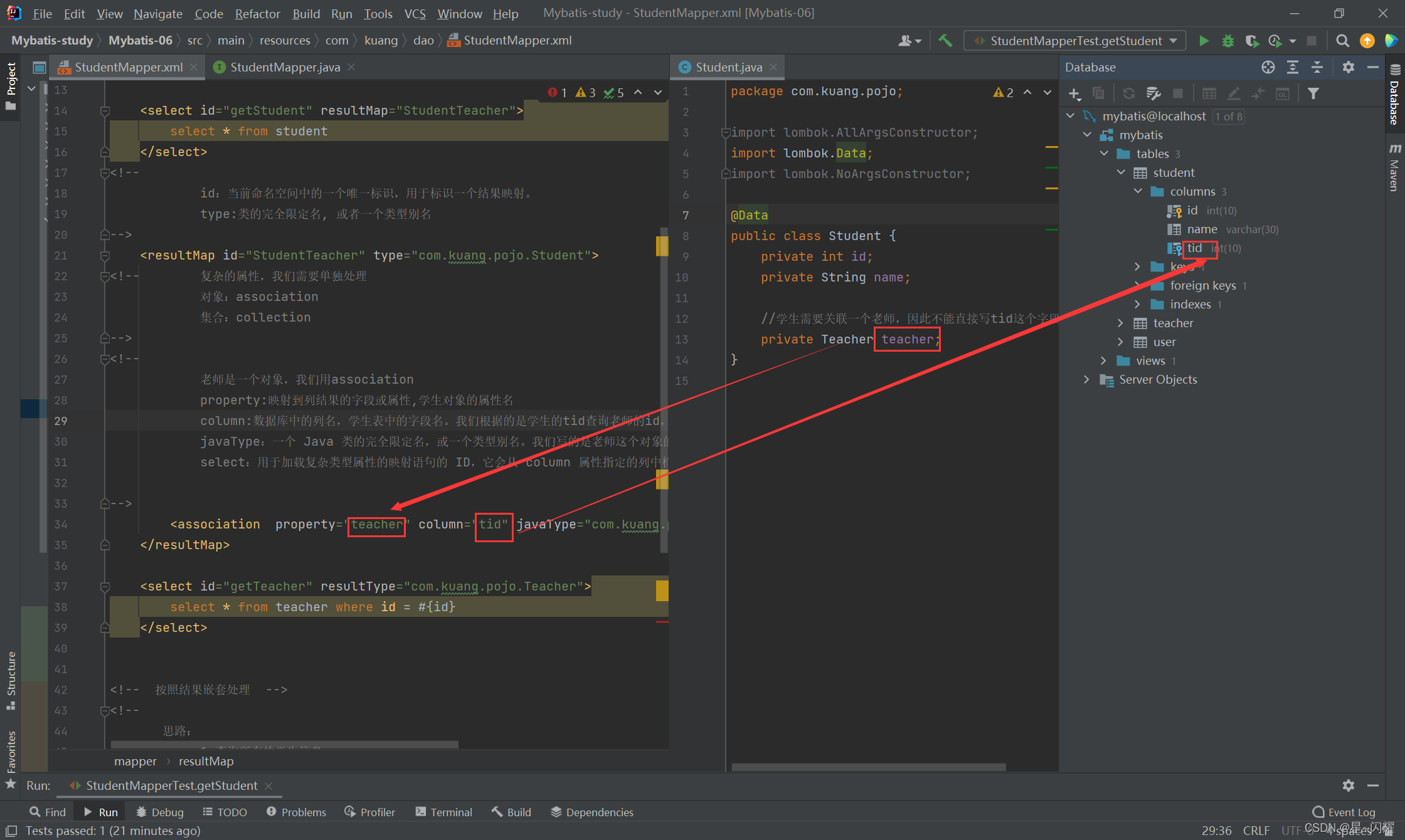The image size is (1405, 840).
Task: Toggle fold on line 37 getTeacher select
Action: click(x=105, y=587)
